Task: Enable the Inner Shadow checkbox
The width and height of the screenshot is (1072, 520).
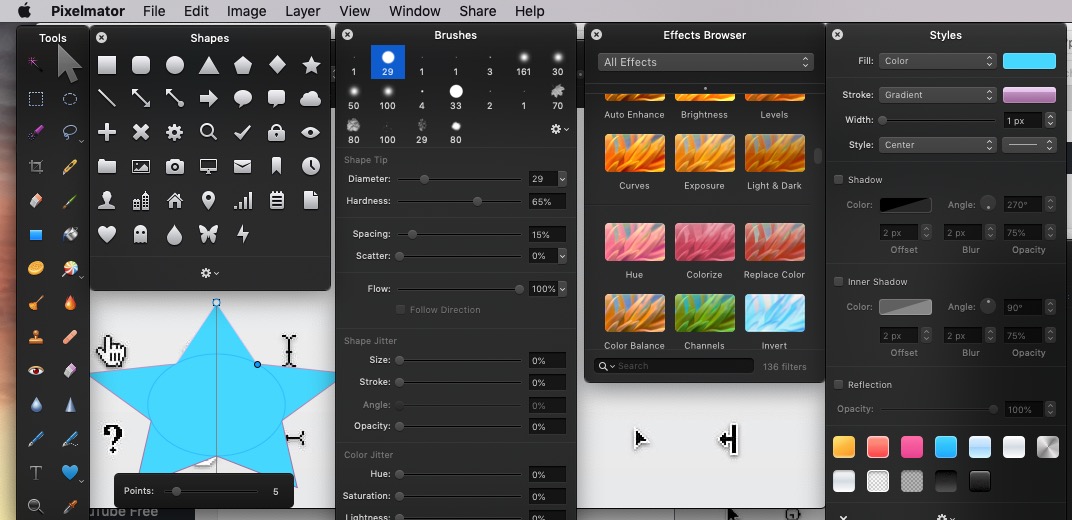Action: click(x=838, y=282)
